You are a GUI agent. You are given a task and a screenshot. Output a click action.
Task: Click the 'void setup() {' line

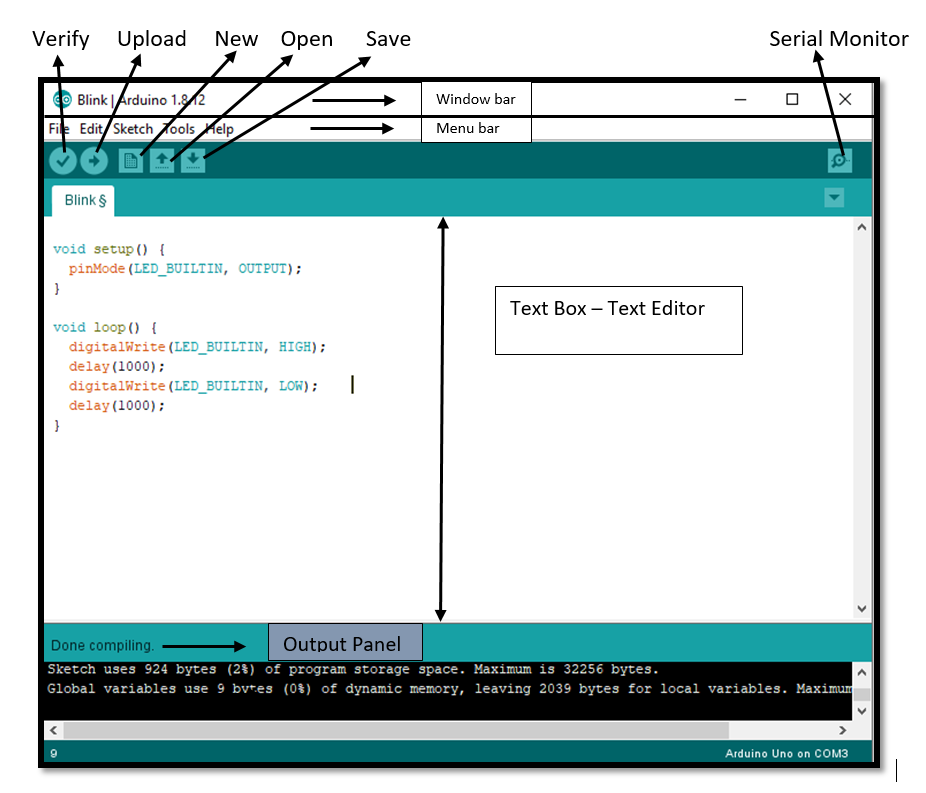pos(109,249)
